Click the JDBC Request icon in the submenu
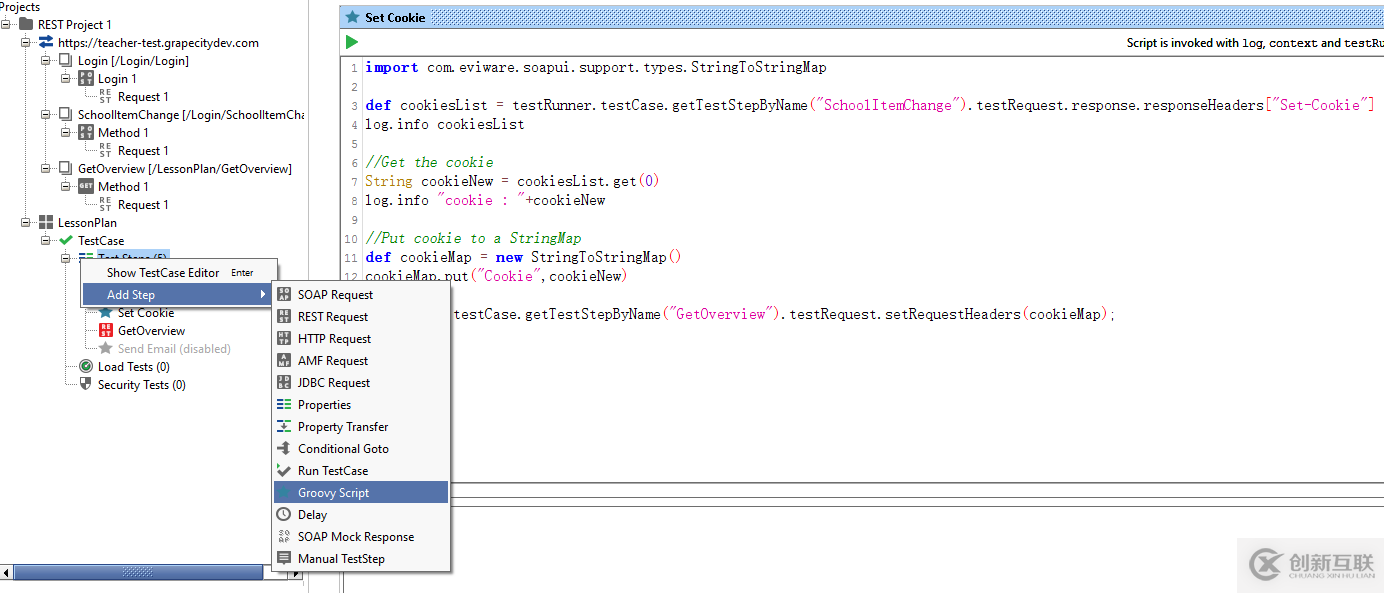 tap(284, 382)
